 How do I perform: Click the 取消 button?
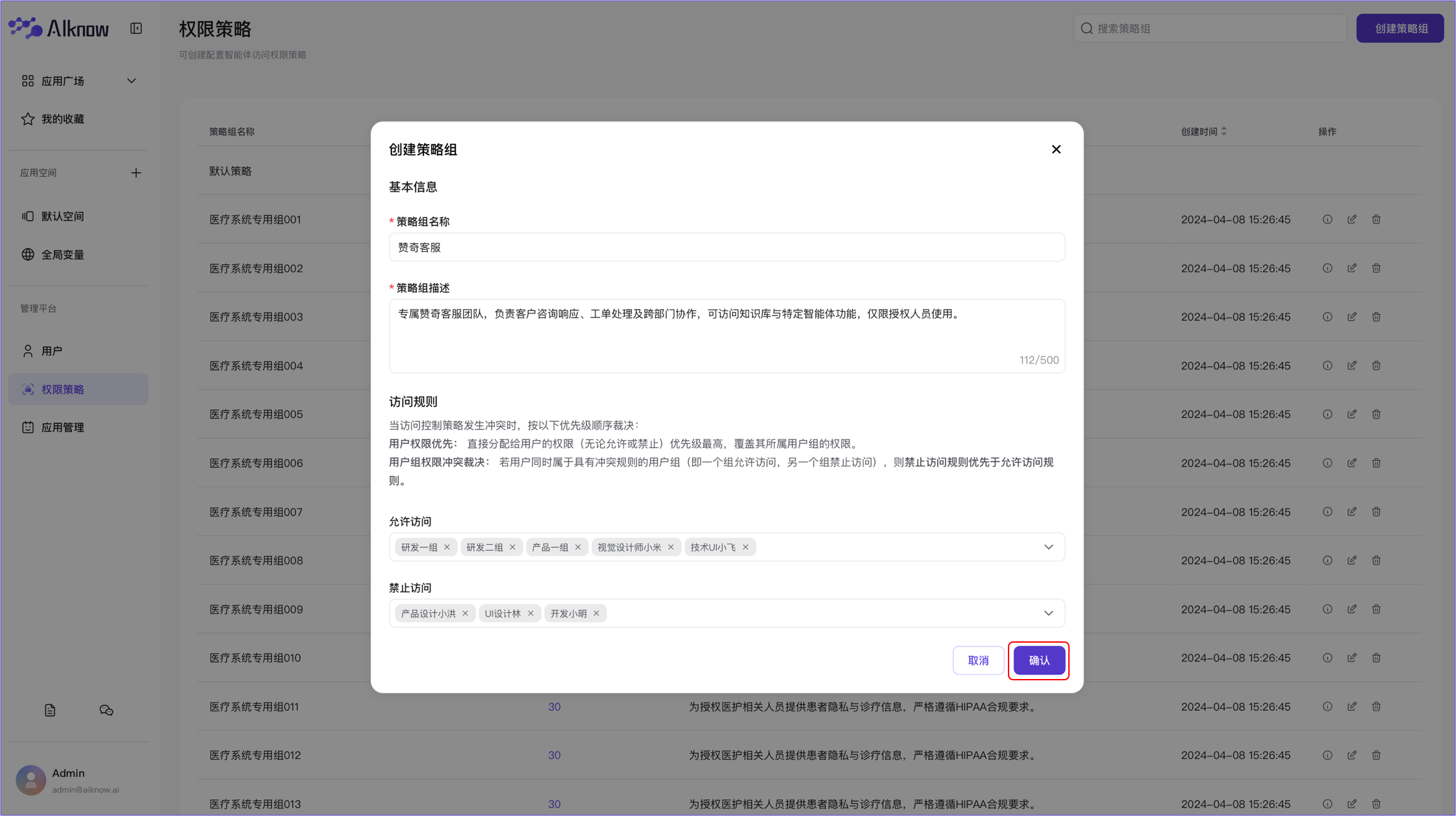(978, 660)
